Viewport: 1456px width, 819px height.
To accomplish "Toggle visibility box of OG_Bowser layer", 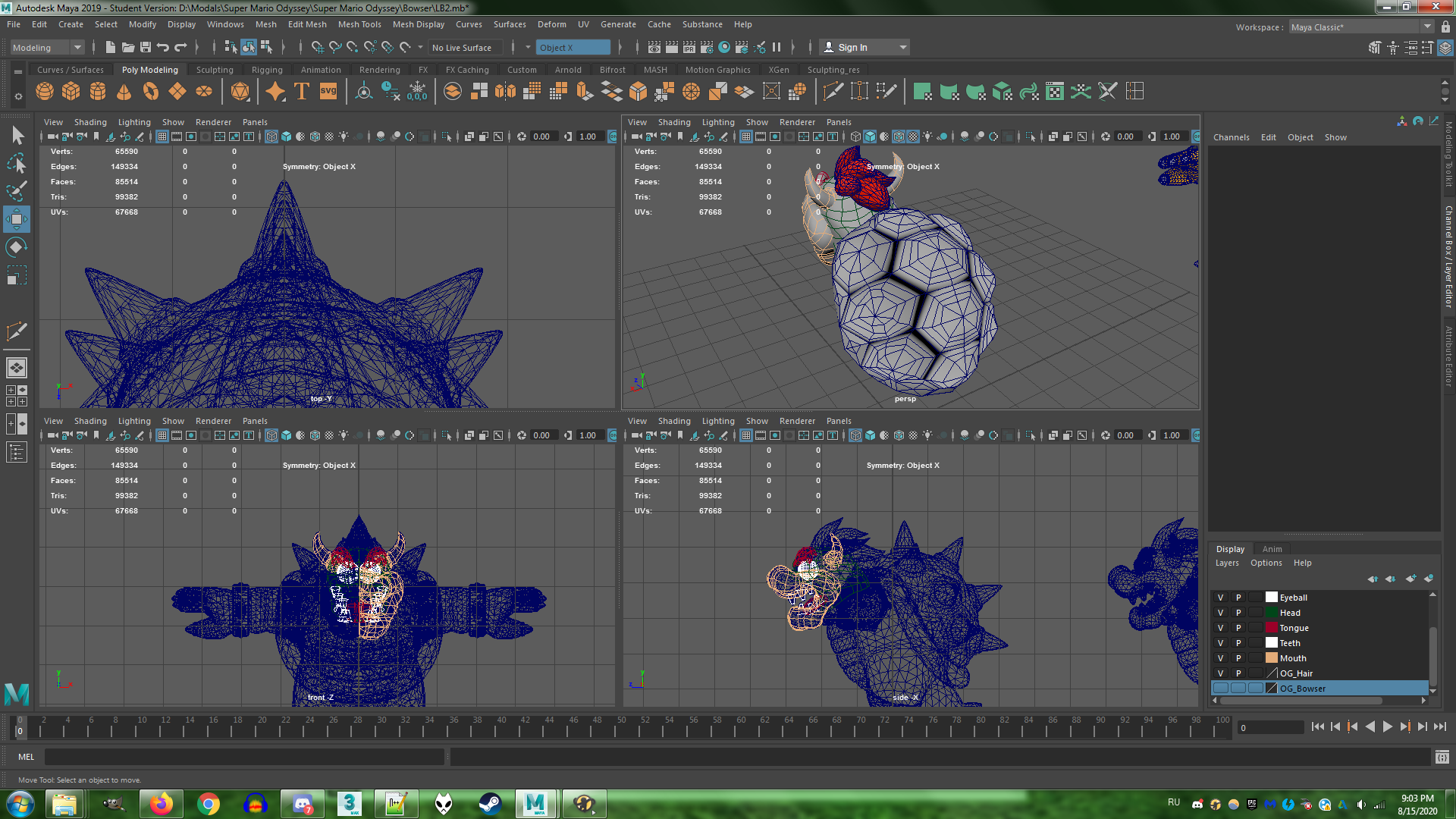I will pyautogui.click(x=1220, y=689).
